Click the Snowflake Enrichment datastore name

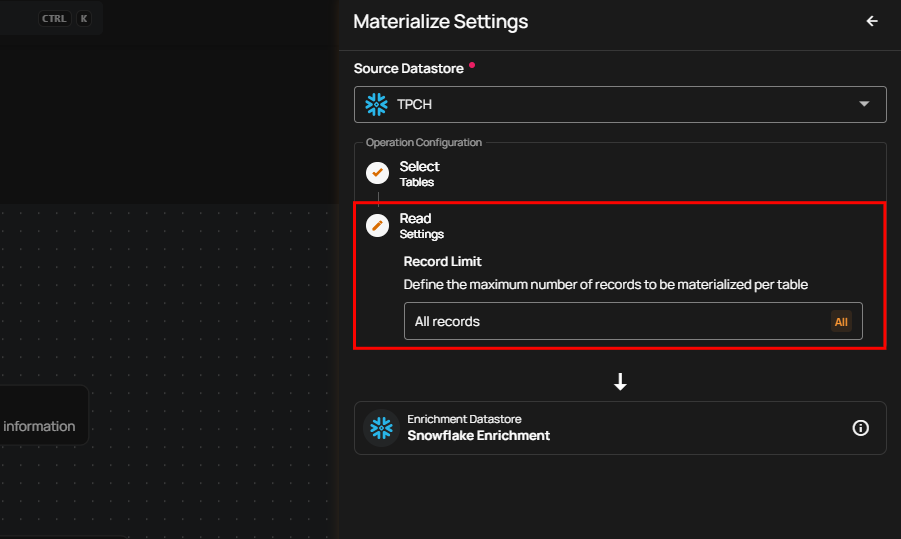(x=478, y=435)
